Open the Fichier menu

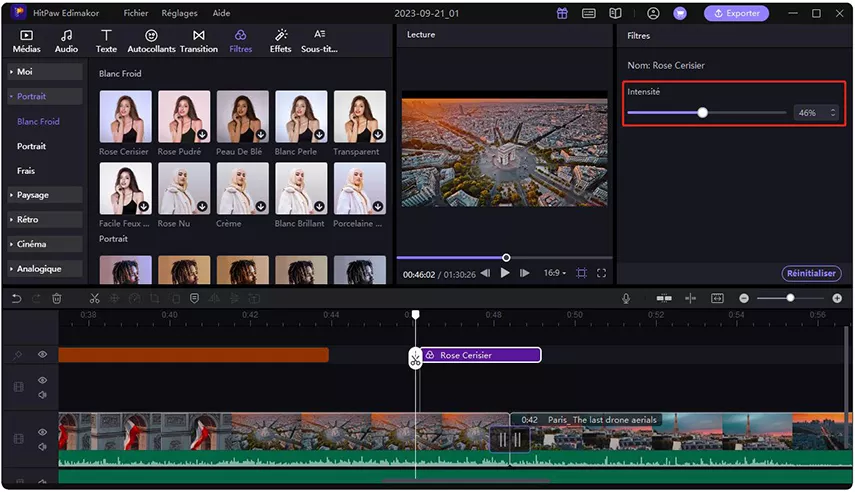[136, 13]
